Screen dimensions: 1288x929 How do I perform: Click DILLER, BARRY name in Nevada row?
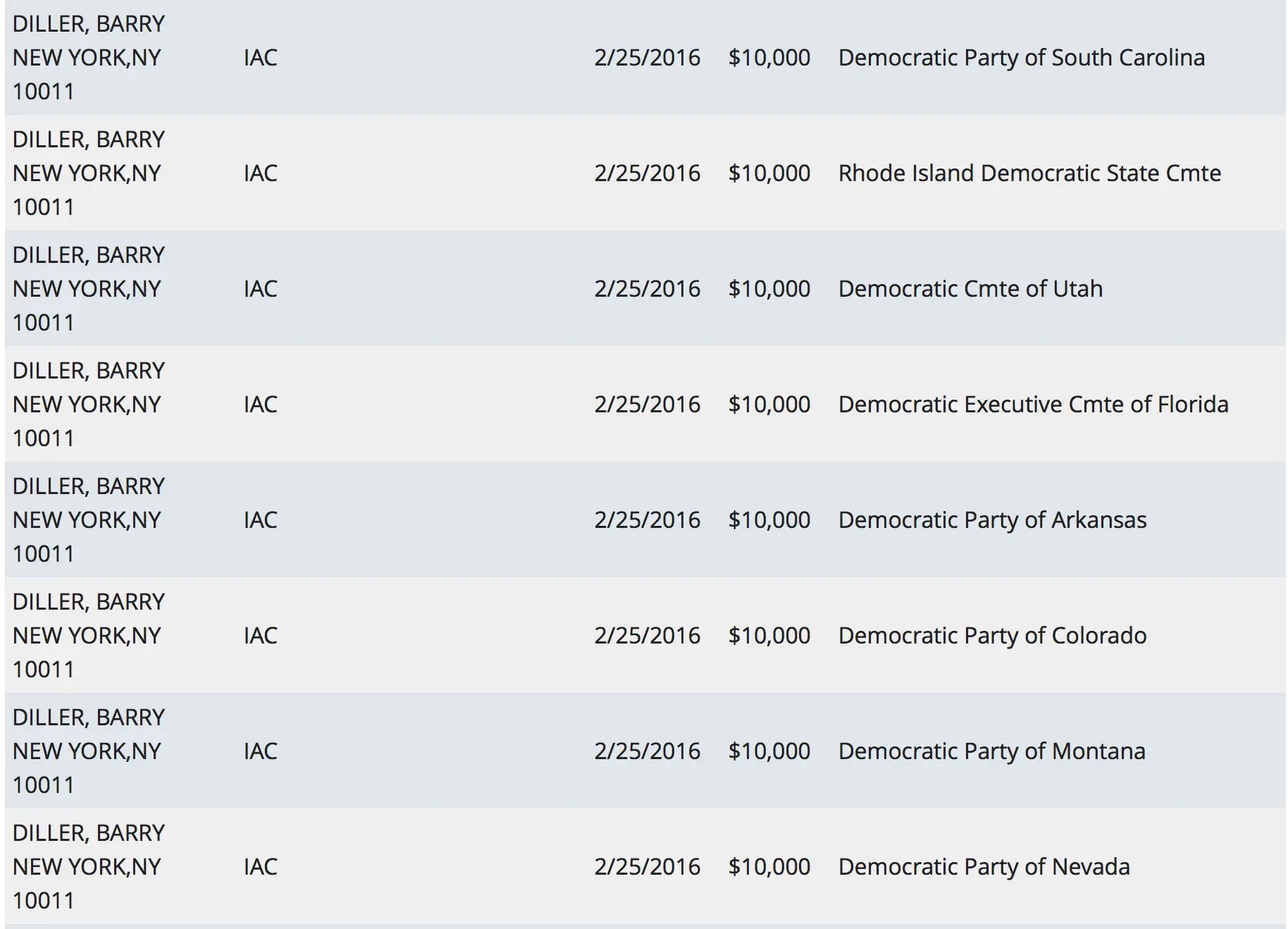88,833
